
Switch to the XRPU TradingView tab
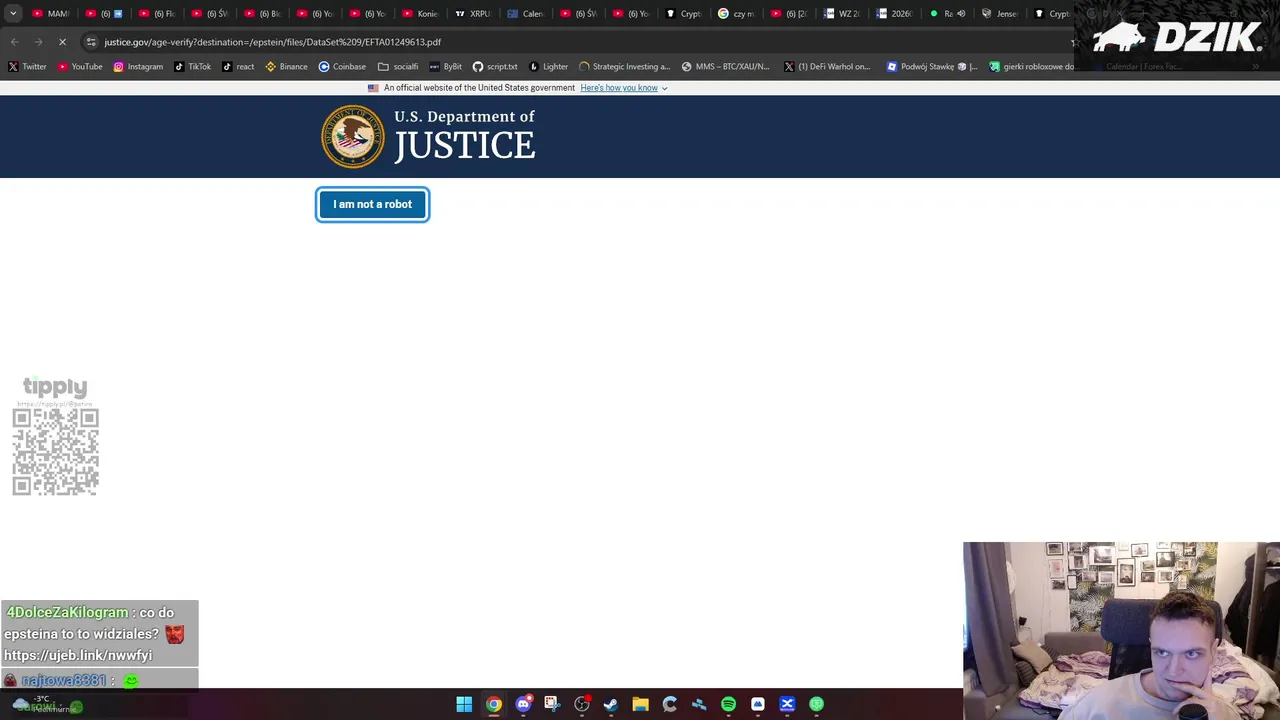click(473, 14)
